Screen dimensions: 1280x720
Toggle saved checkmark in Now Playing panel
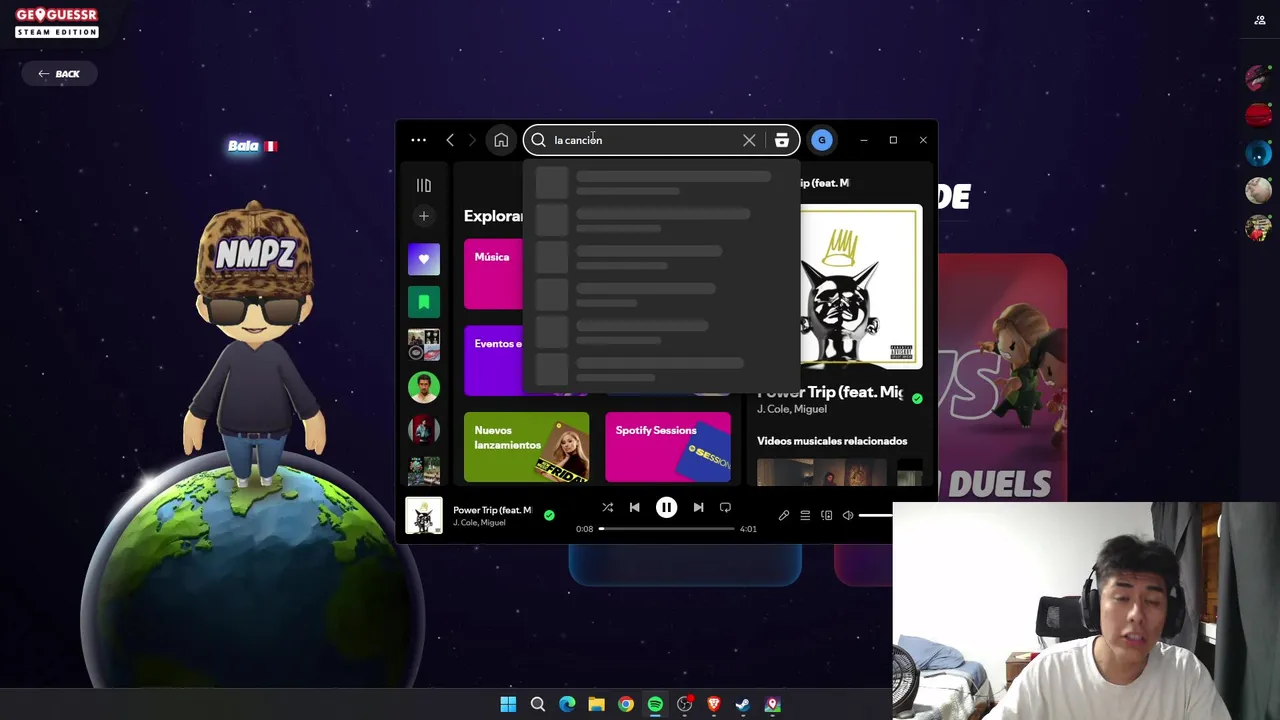(x=917, y=398)
